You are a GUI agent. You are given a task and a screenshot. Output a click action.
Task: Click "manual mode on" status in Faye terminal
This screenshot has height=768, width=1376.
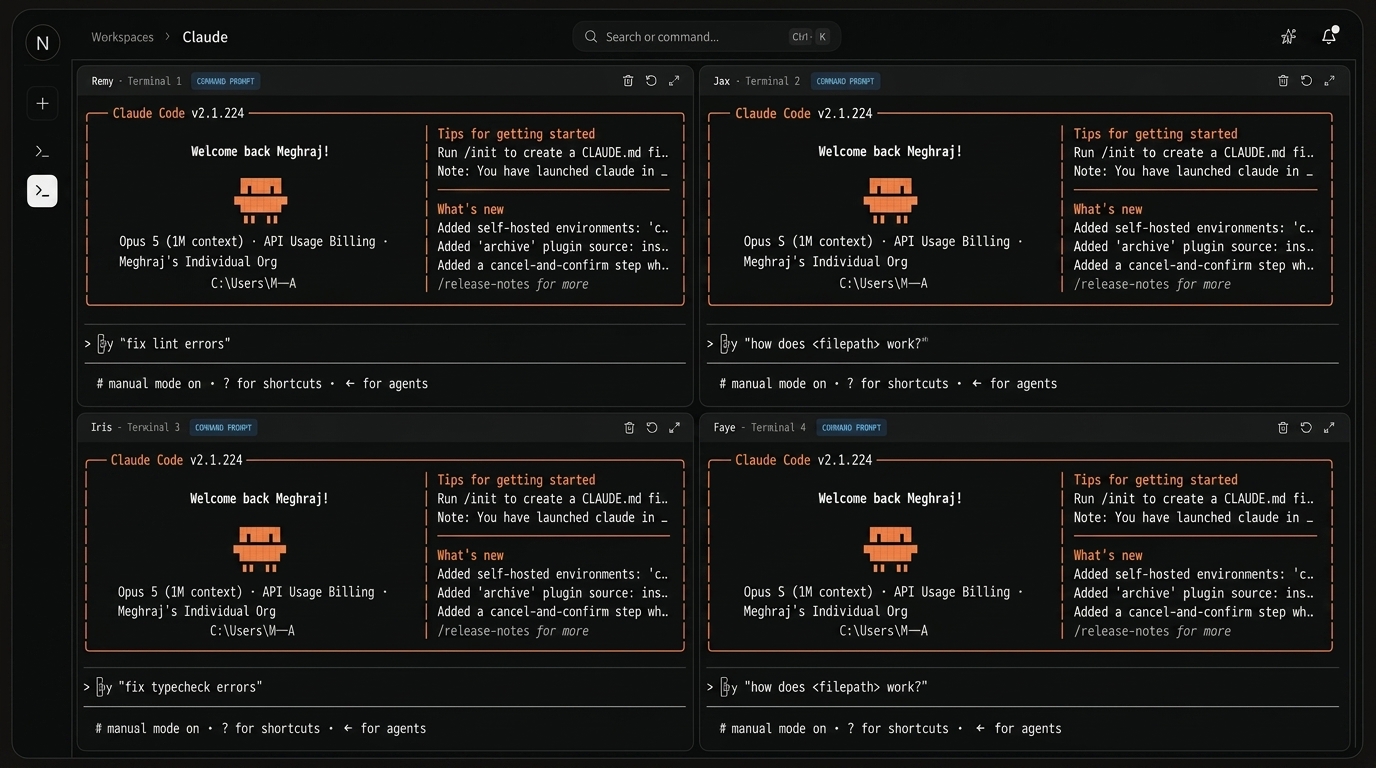(779, 729)
